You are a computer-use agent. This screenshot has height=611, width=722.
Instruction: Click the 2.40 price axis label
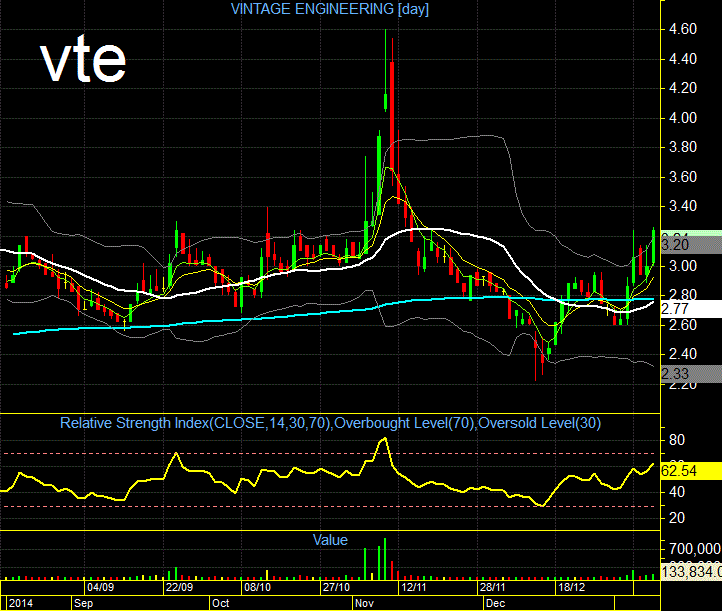[682, 354]
